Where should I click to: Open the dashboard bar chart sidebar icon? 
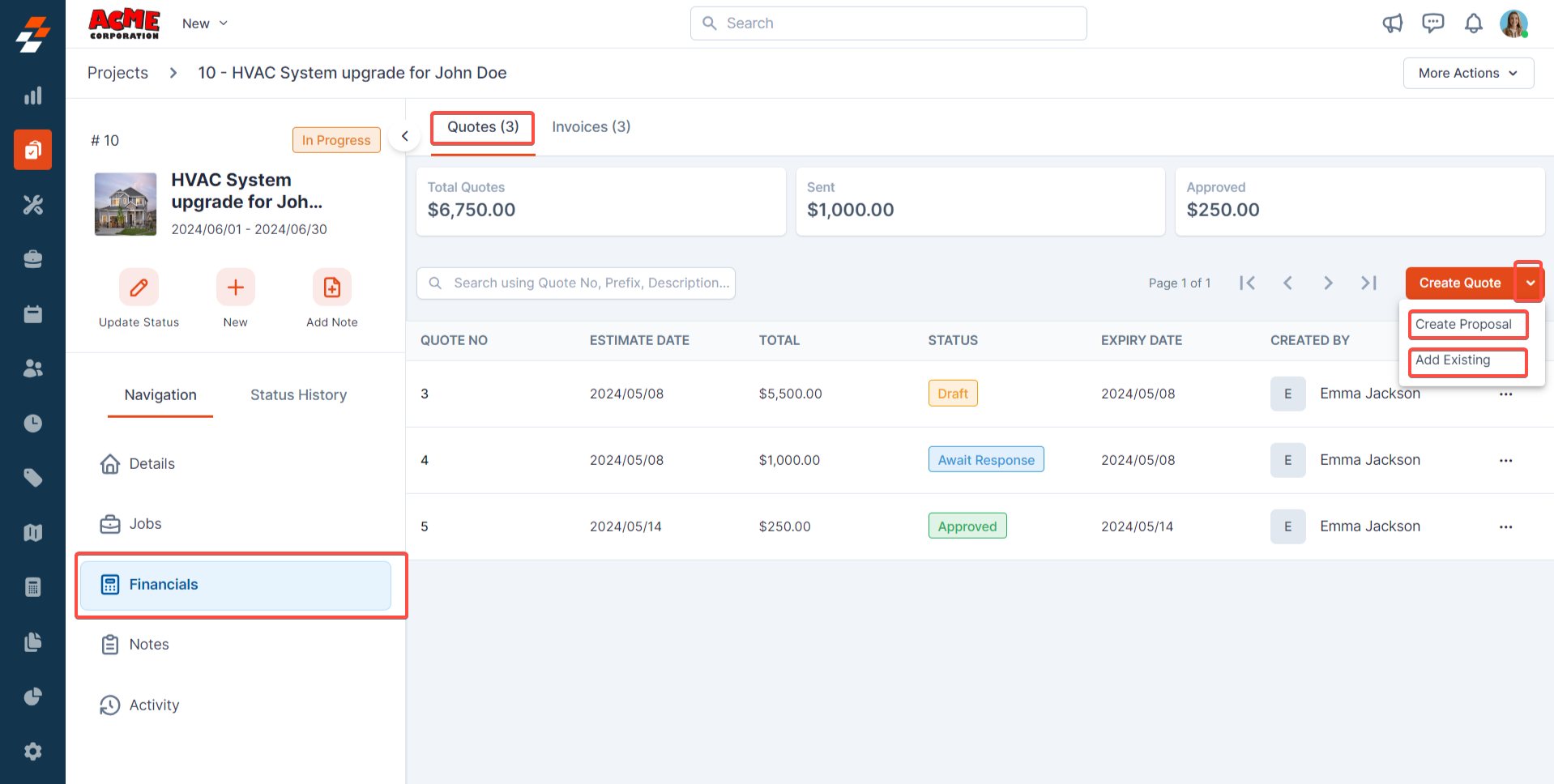tap(32, 96)
